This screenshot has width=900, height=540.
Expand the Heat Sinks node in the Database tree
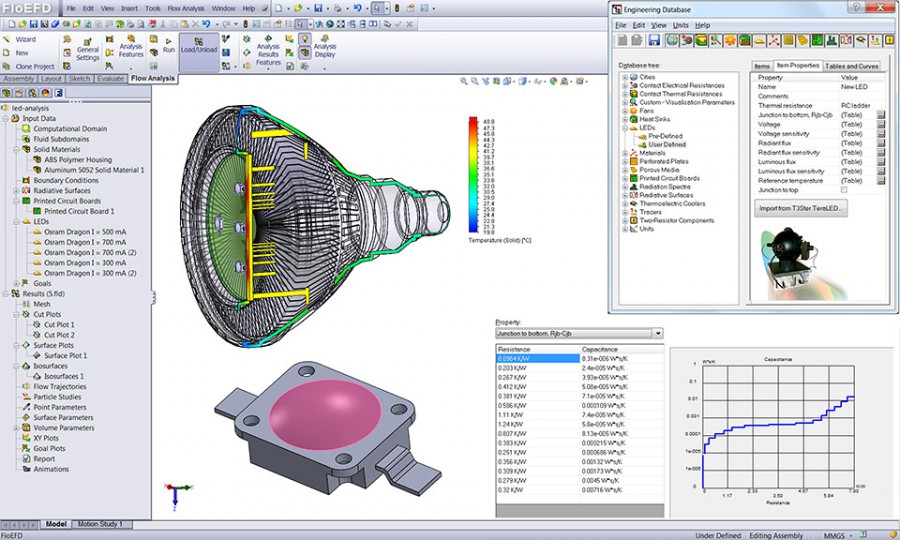pyautogui.click(x=624, y=119)
